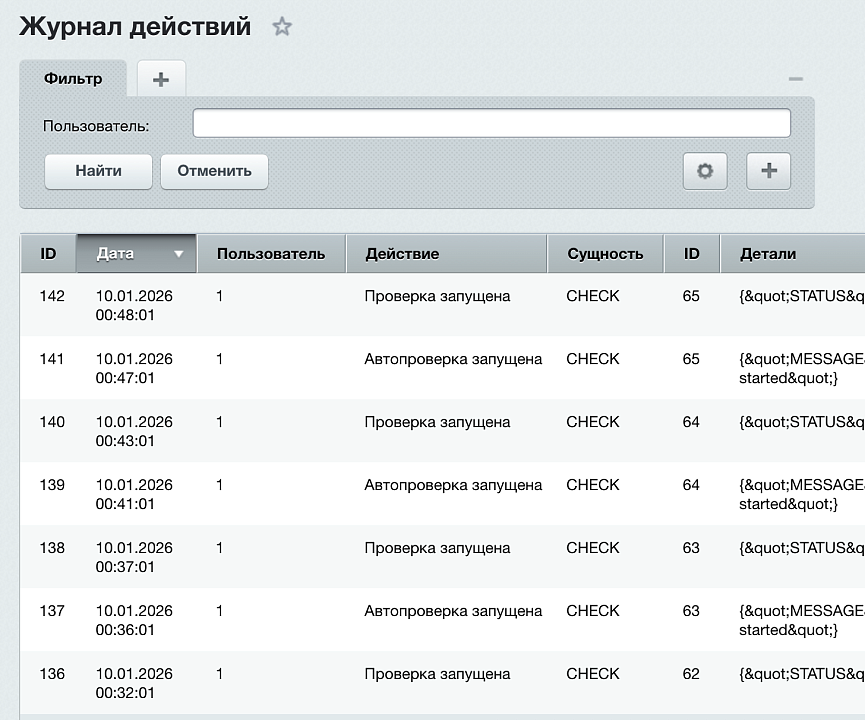This screenshot has width=865, height=720.
Task: Click ID cell 138
Action: click(52, 548)
